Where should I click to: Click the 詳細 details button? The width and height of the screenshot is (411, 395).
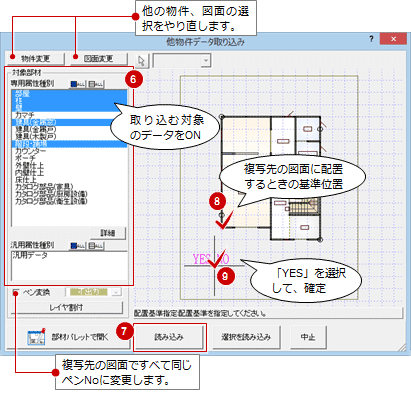pos(108,233)
